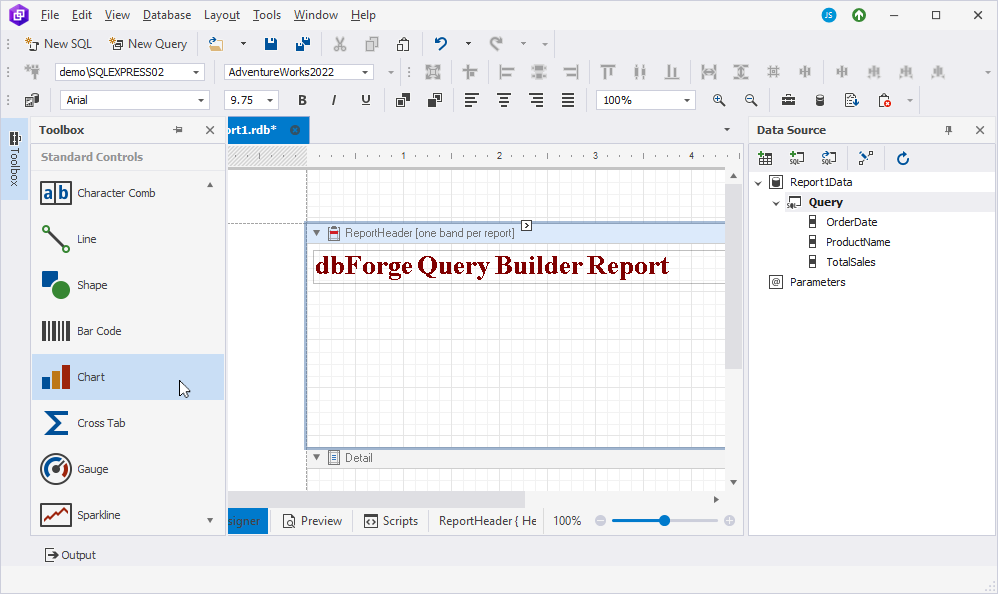Select the Gauge control
The image size is (998, 594).
pos(127,469)
